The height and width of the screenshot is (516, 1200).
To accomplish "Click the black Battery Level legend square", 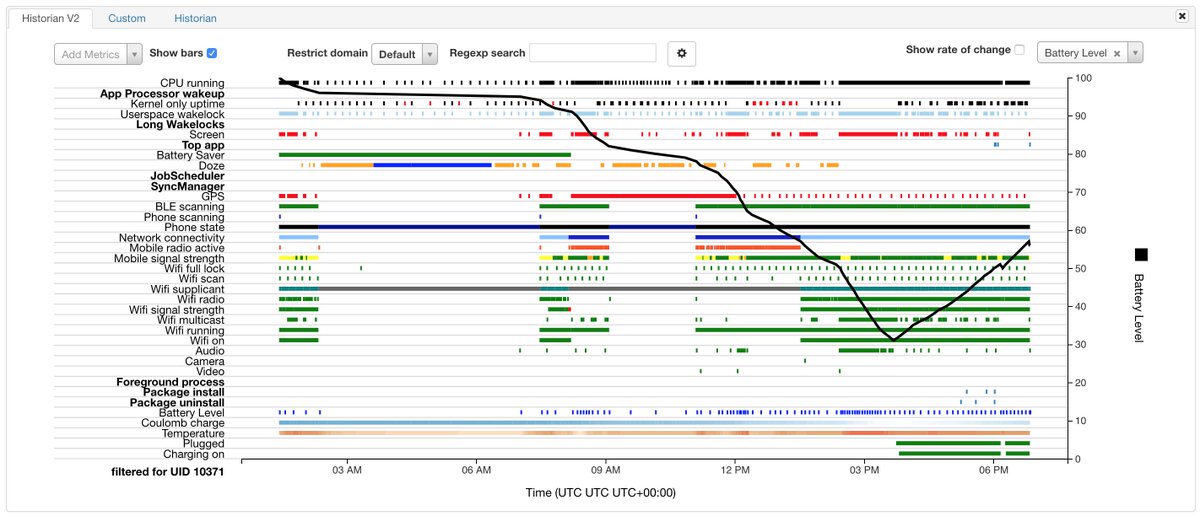I will (x=1141, y=255).
